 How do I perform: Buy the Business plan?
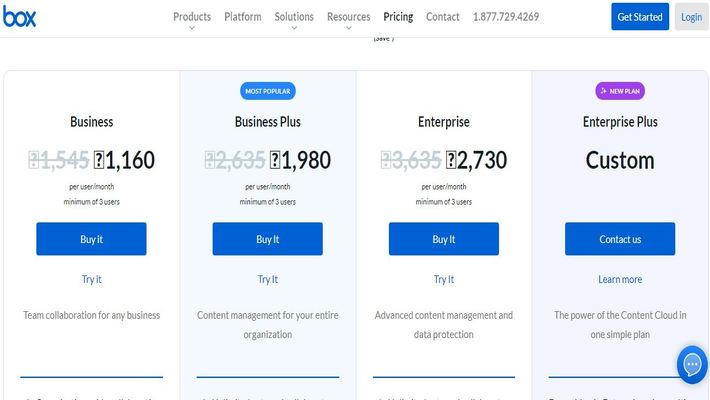pos(91,239)
